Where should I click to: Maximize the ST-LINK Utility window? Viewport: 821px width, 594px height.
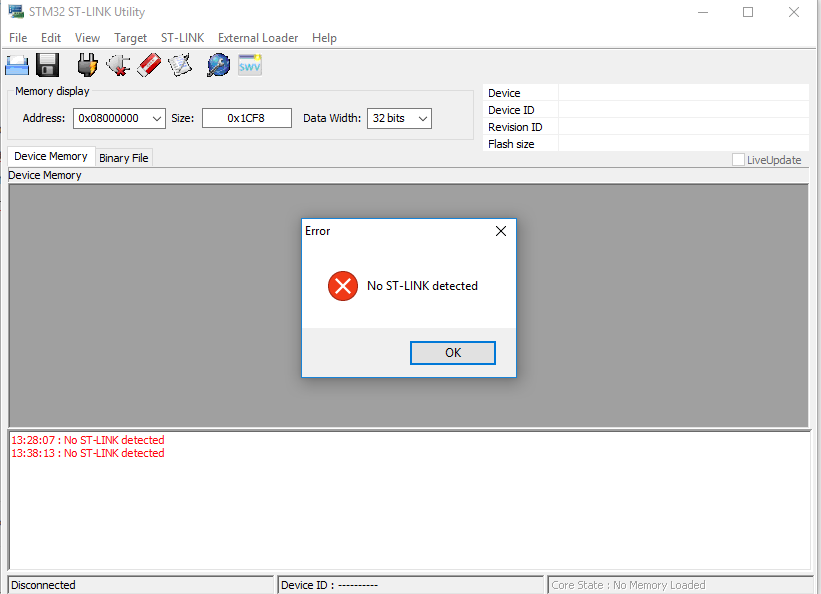tap(748, 12)
